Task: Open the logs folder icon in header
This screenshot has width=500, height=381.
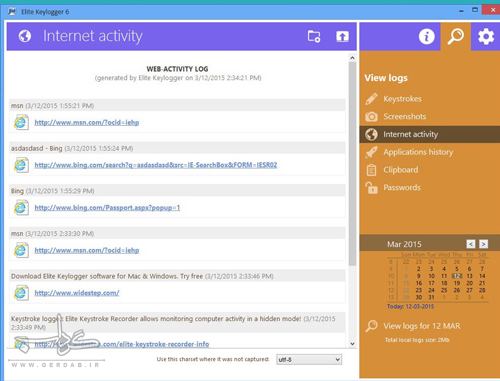Action: point(314,36)
